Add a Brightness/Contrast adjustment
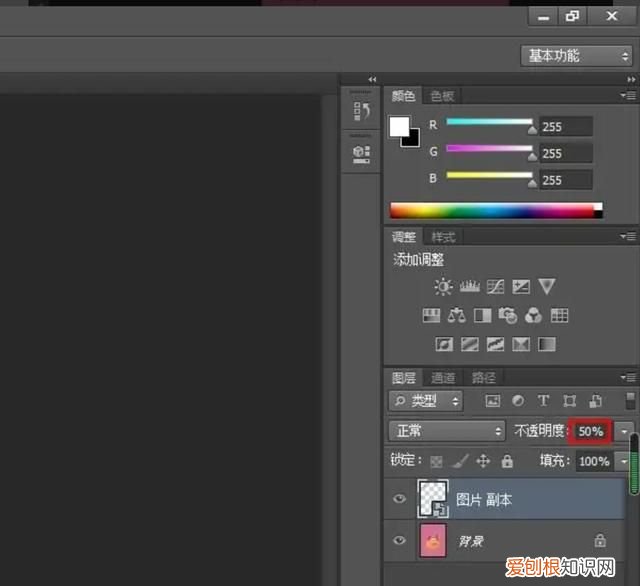 tap(443, 286)
